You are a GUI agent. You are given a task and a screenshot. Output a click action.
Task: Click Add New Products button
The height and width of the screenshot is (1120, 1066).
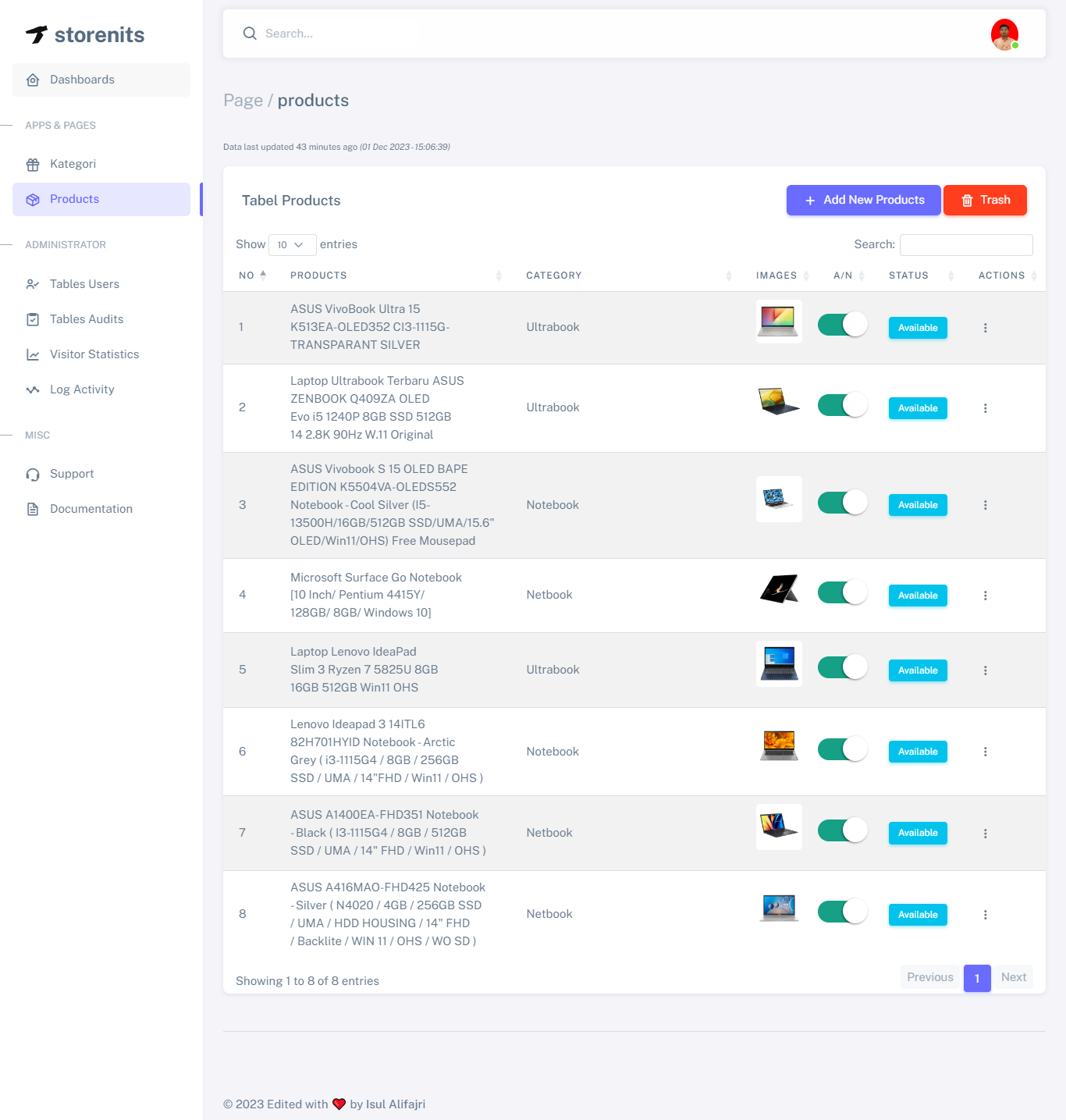[x=863, y=201]
